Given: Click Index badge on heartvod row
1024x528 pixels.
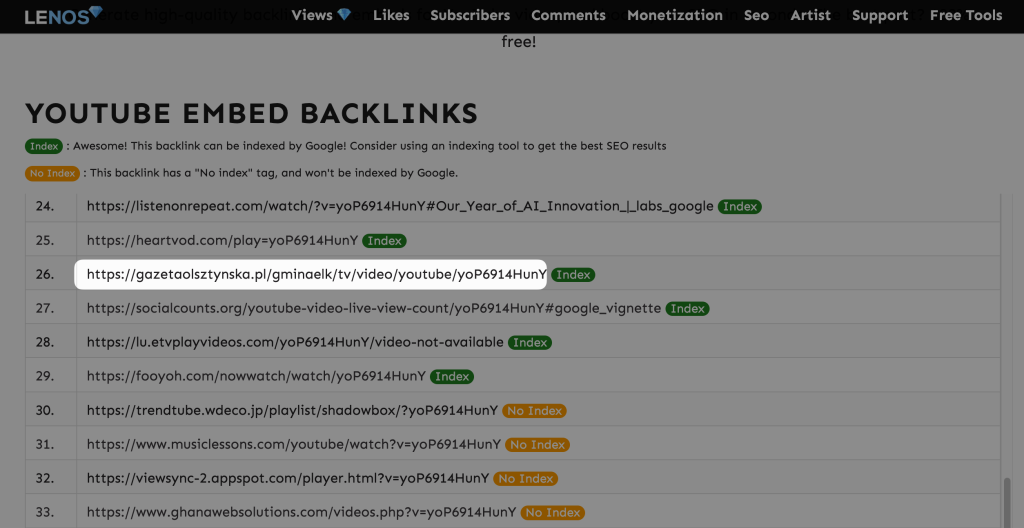Looking at the screenshot, I should click(x=385, y=240).
